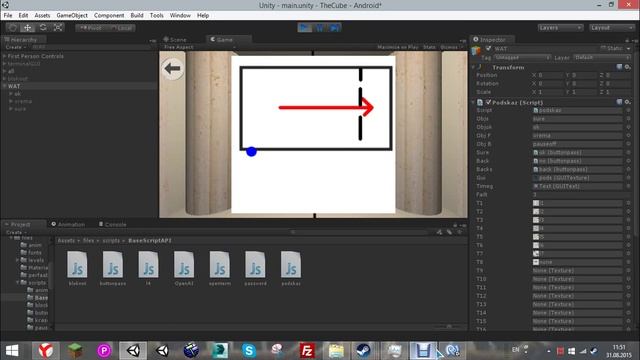The height and width of the screenshot is (360, 640).
Task: Open the Layout dropdown
Action: click(612, 28)
